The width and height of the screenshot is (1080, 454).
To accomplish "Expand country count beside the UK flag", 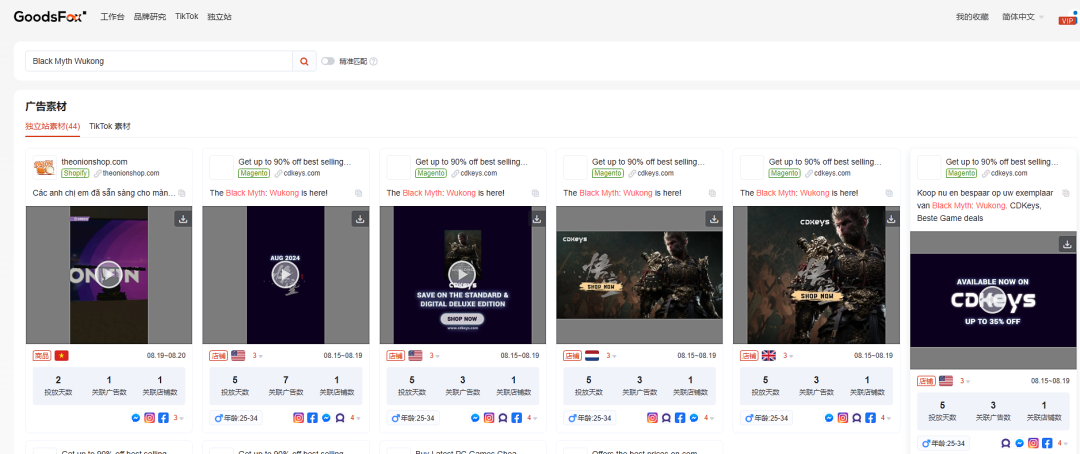I will (789, 355).
